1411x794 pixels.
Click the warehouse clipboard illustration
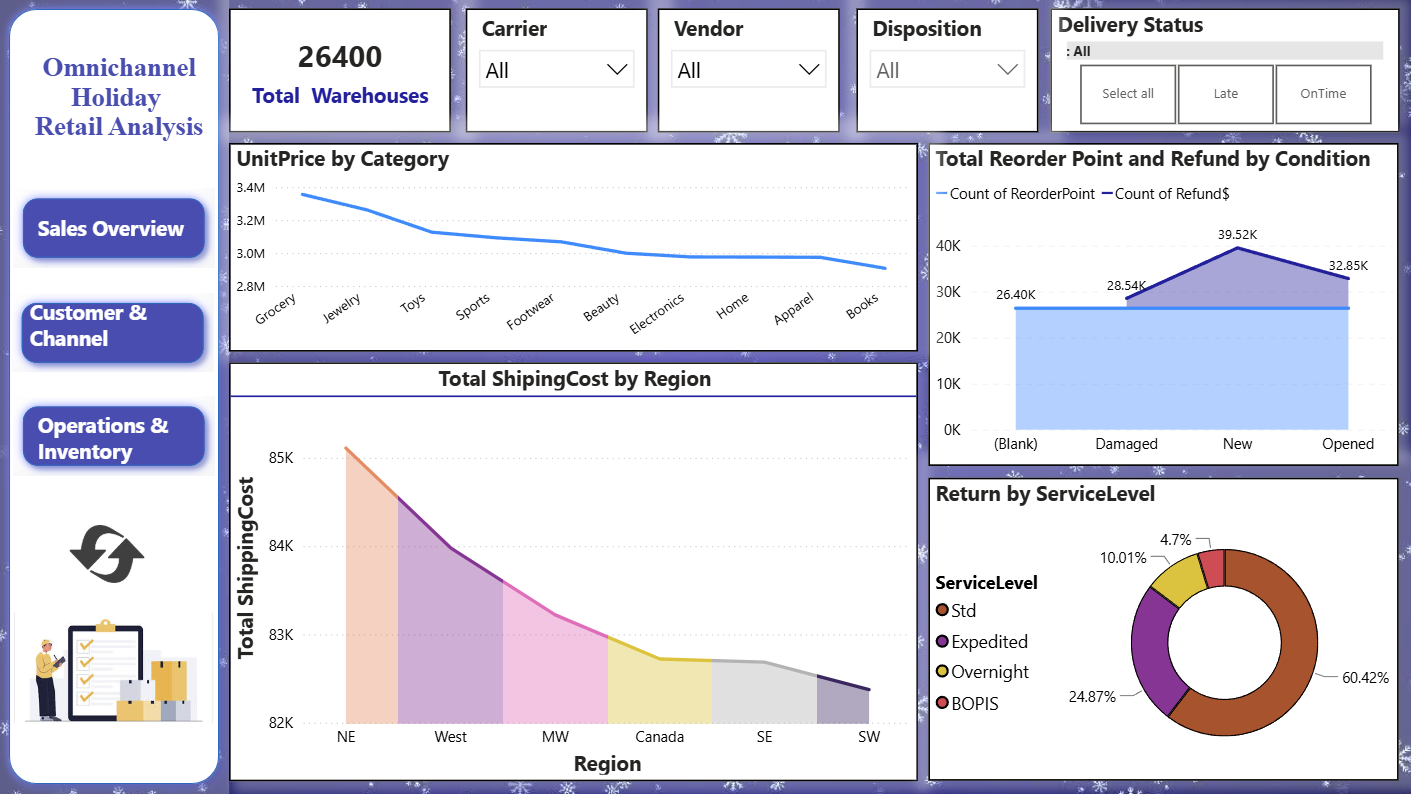click(x=112, y=671)
